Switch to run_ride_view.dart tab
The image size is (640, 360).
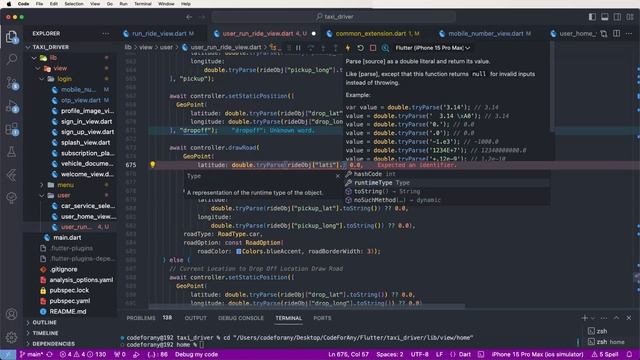click(159, 33)
